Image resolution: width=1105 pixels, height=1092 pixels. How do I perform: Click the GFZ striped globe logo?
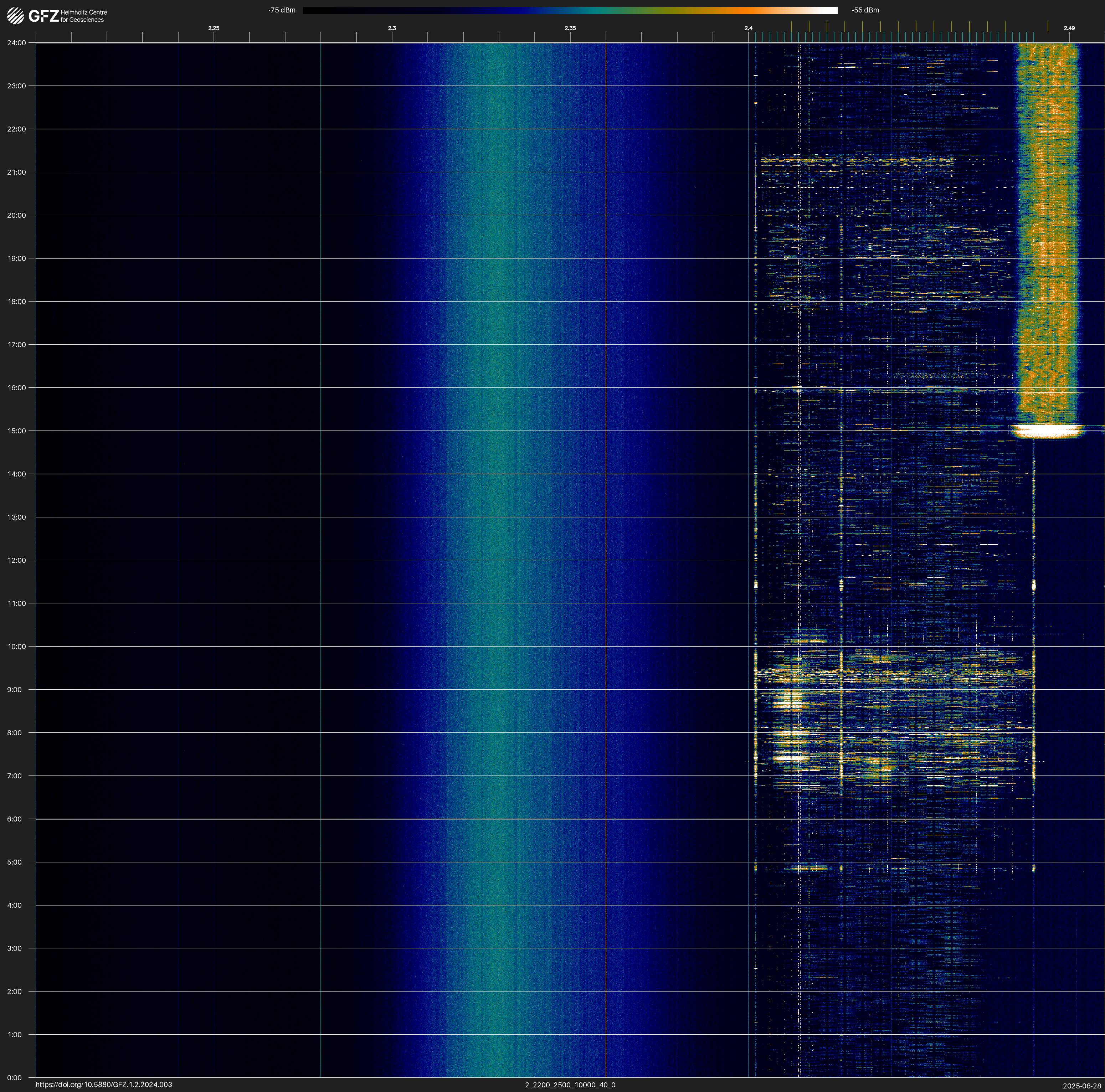(x=15, y=15)
